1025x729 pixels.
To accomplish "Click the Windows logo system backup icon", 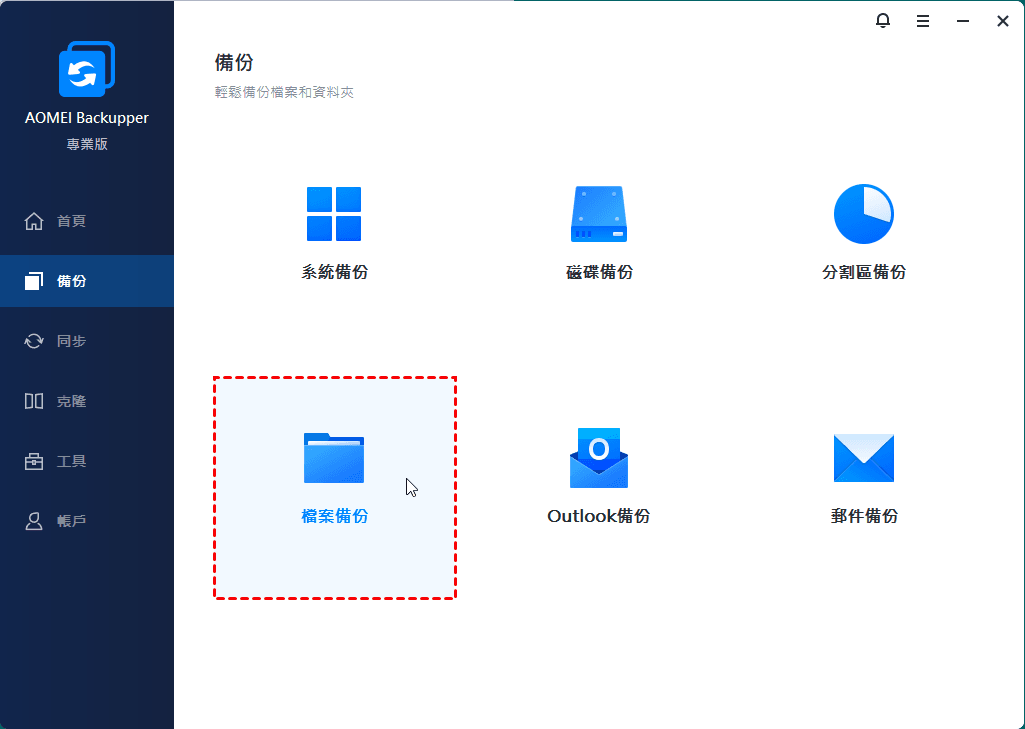I will click(x=334, y=214).
